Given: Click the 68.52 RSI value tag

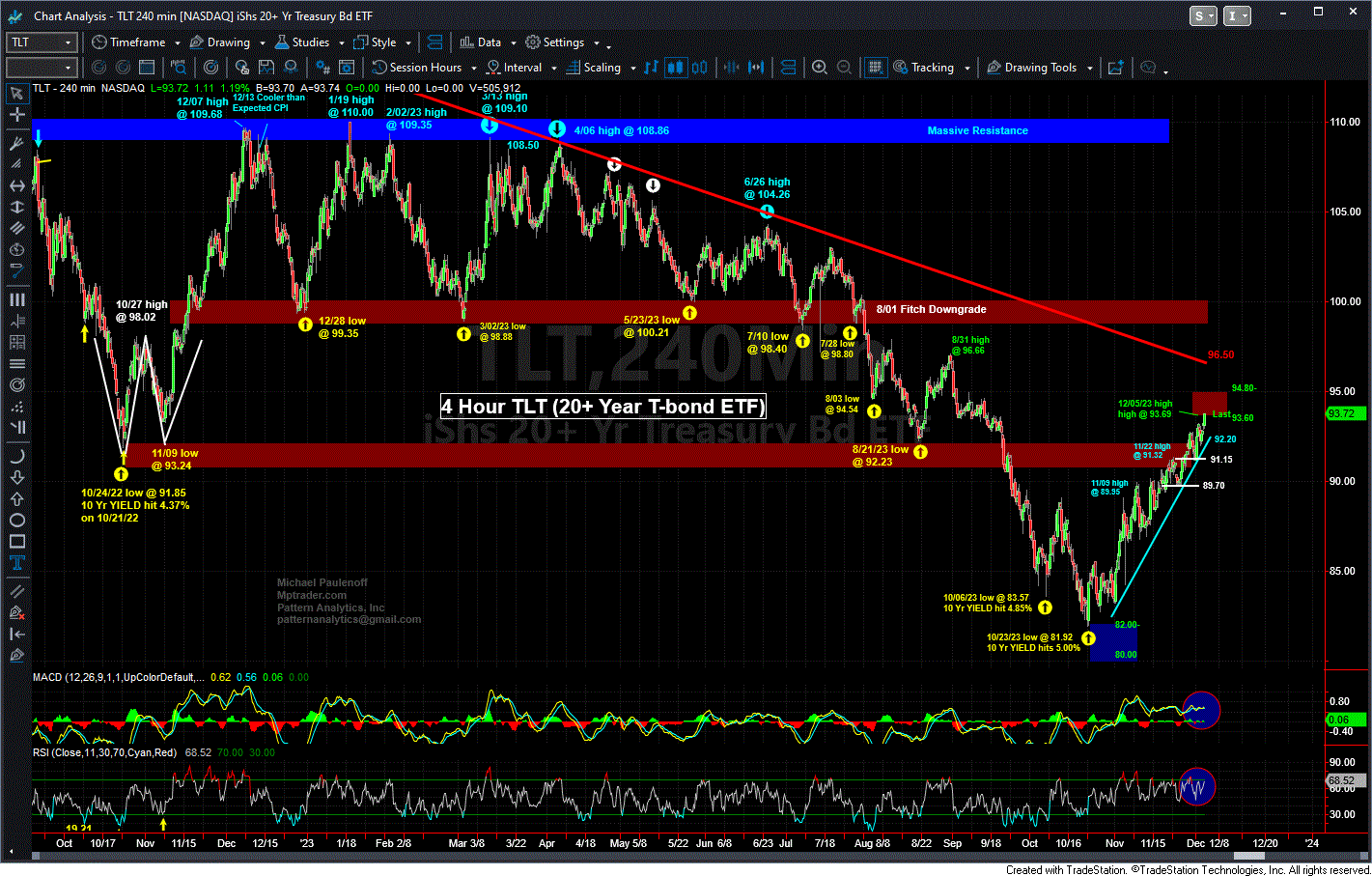Looking at the screenshot, I should click(x=1346, y=780).
